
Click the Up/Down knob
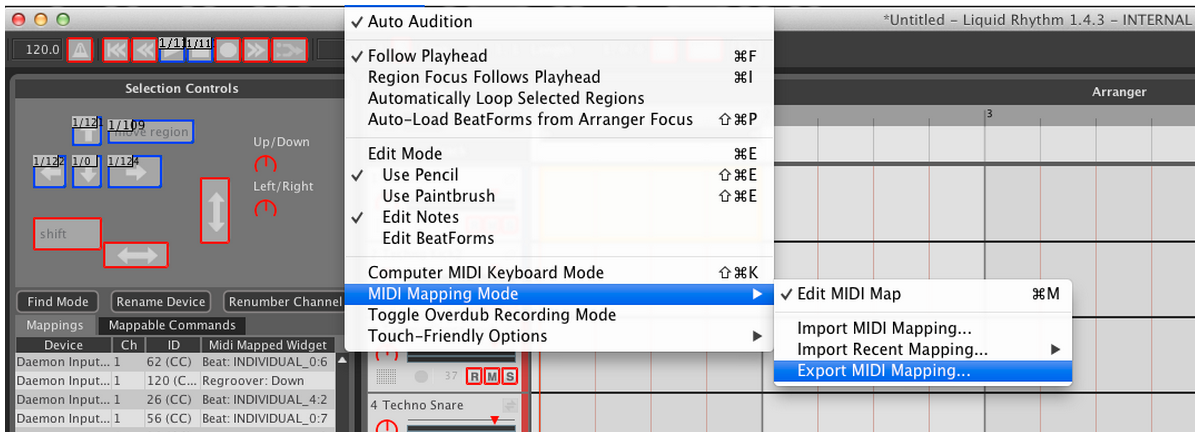click(x=265, y=163)
